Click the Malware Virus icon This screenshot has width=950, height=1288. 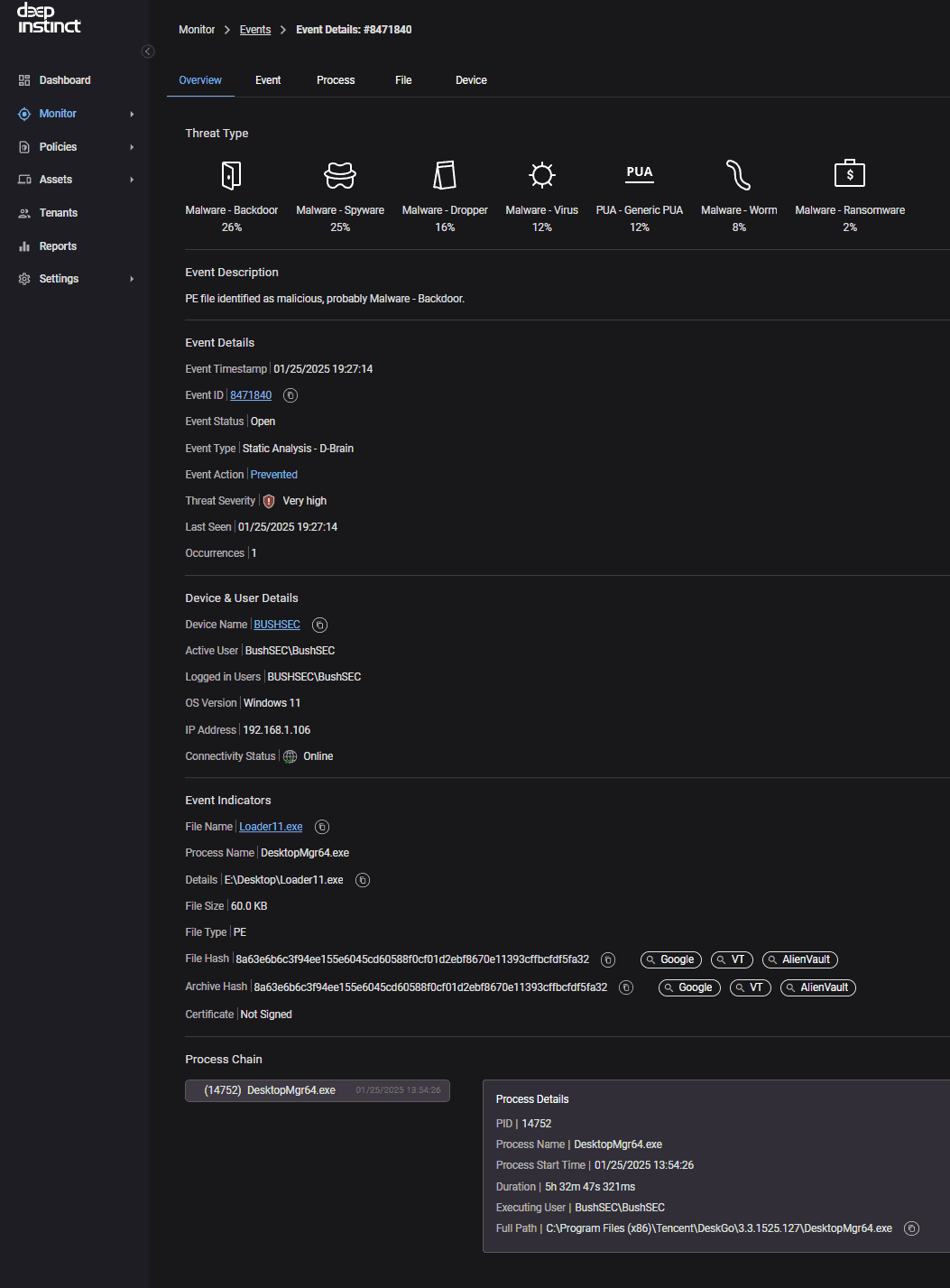coord(542,174)
